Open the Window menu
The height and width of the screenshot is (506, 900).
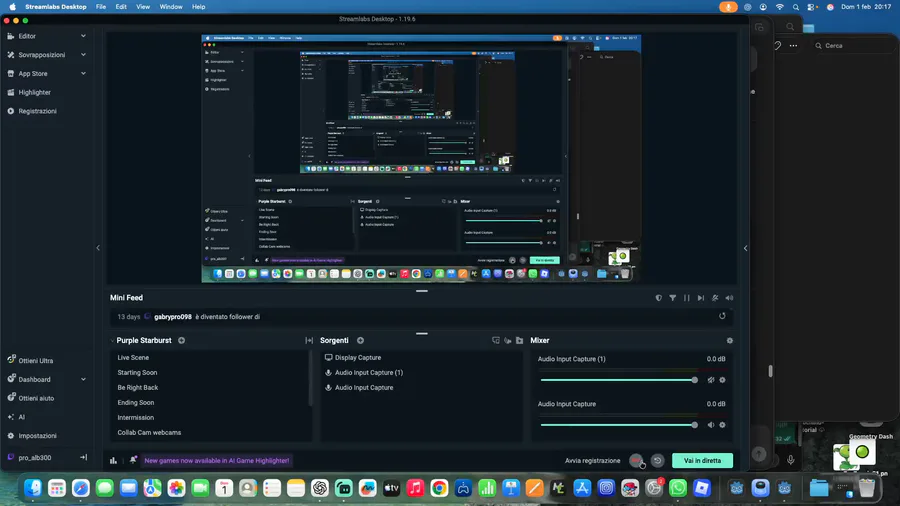coord(170,7)
